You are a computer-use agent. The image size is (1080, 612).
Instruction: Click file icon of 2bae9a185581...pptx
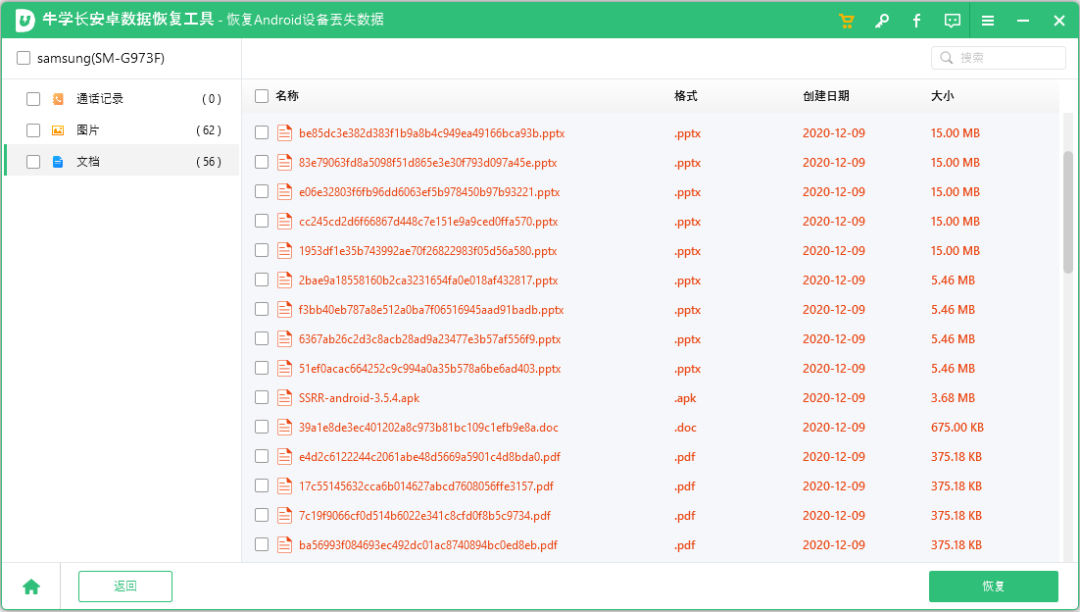click(x=284, y=280)
